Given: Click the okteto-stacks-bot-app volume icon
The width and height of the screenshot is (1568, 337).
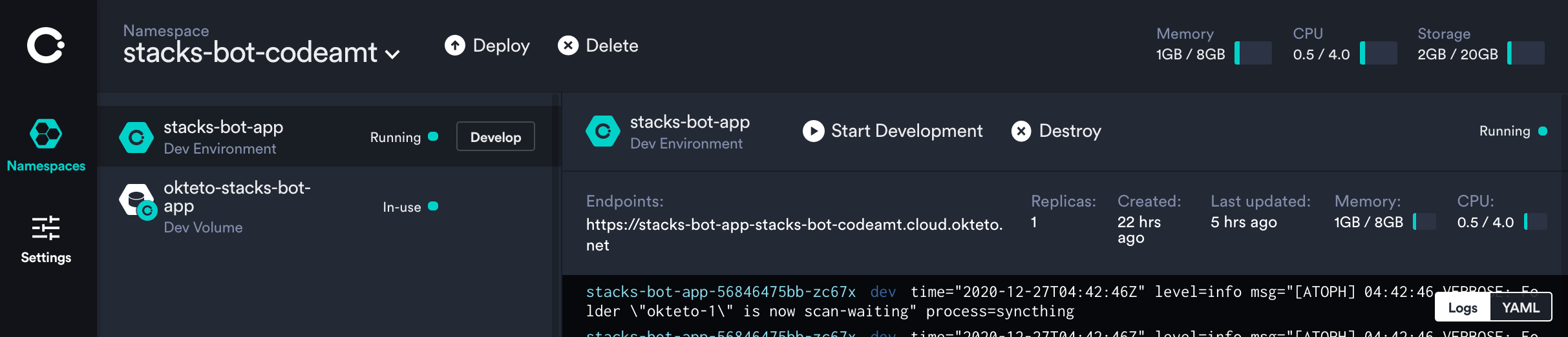Looking at the screenshot, I should tap(138, 201).
